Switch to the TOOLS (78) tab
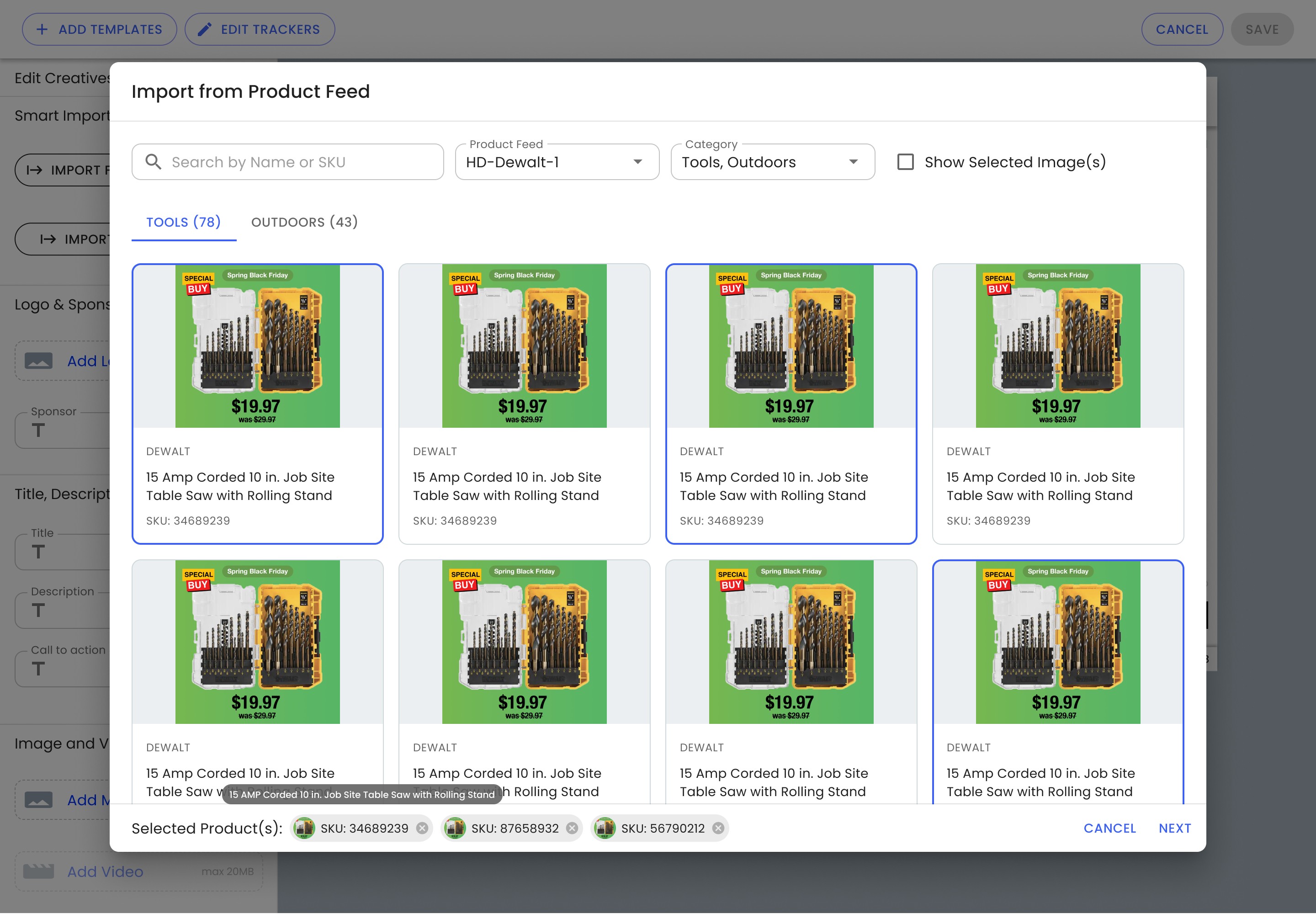 coord(184,222)
